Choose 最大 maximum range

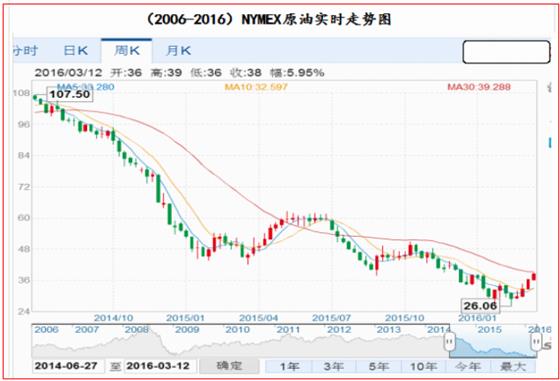(513, 366)
